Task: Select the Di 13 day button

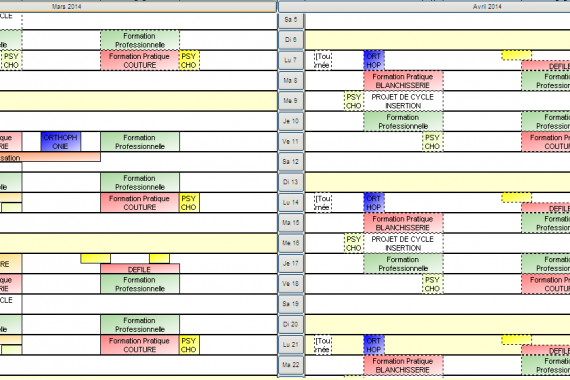Action: pyautogui.click(x=291, y=182)
